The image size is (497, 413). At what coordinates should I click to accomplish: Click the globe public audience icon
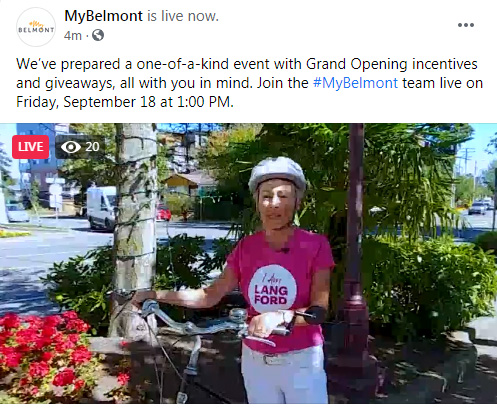(x=98, y=35)
